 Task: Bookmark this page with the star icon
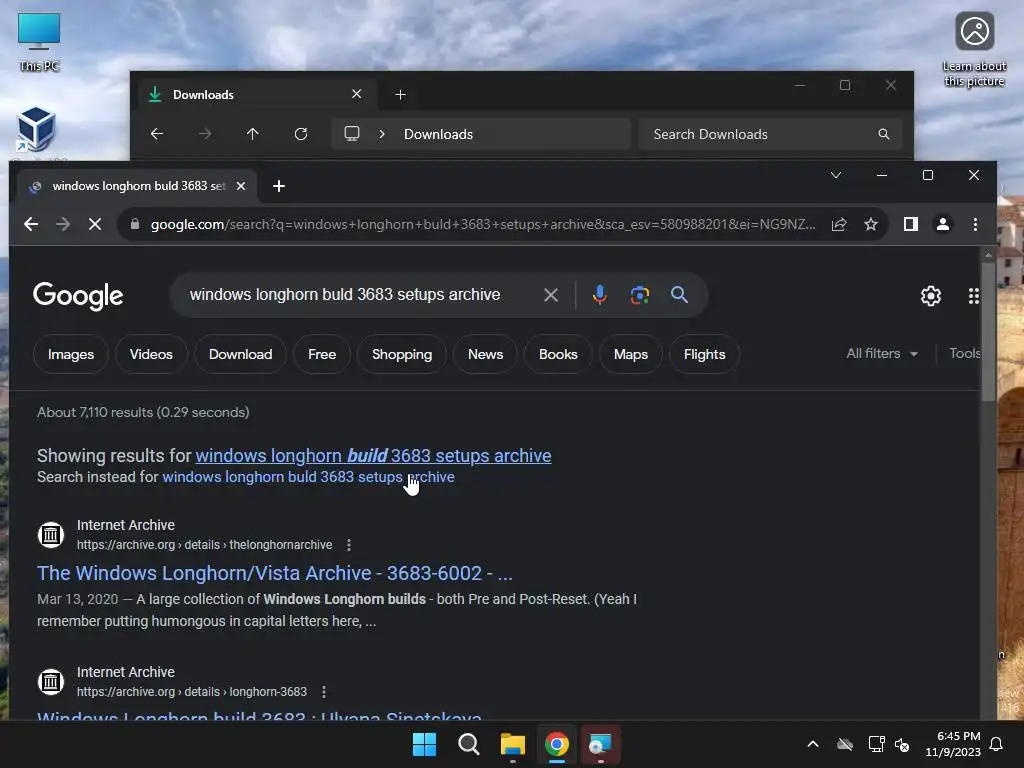(x=871, y=225)
